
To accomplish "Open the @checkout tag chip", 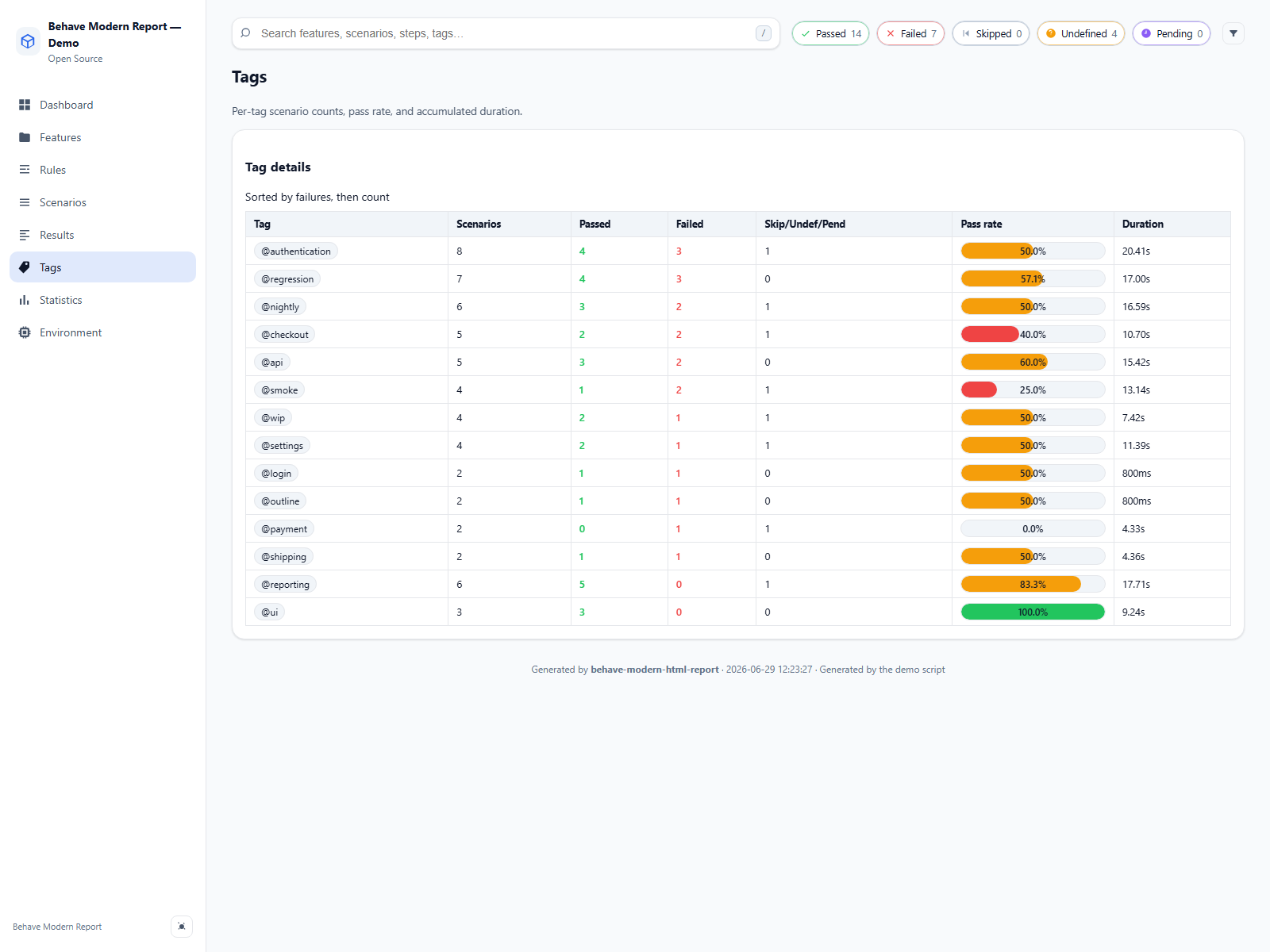I will coord(285,335).
